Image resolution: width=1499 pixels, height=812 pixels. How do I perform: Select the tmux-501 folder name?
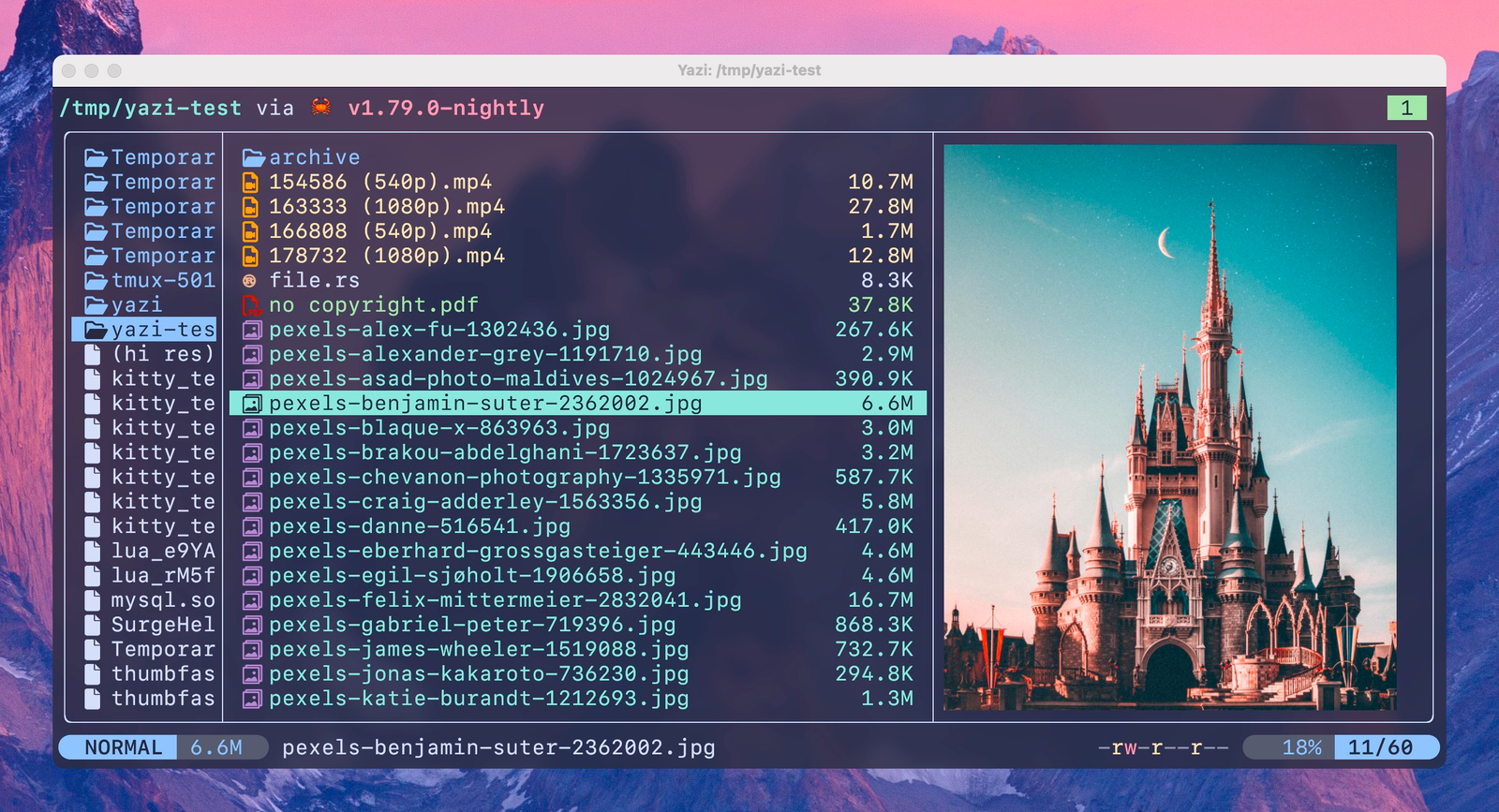pos(163,280)
